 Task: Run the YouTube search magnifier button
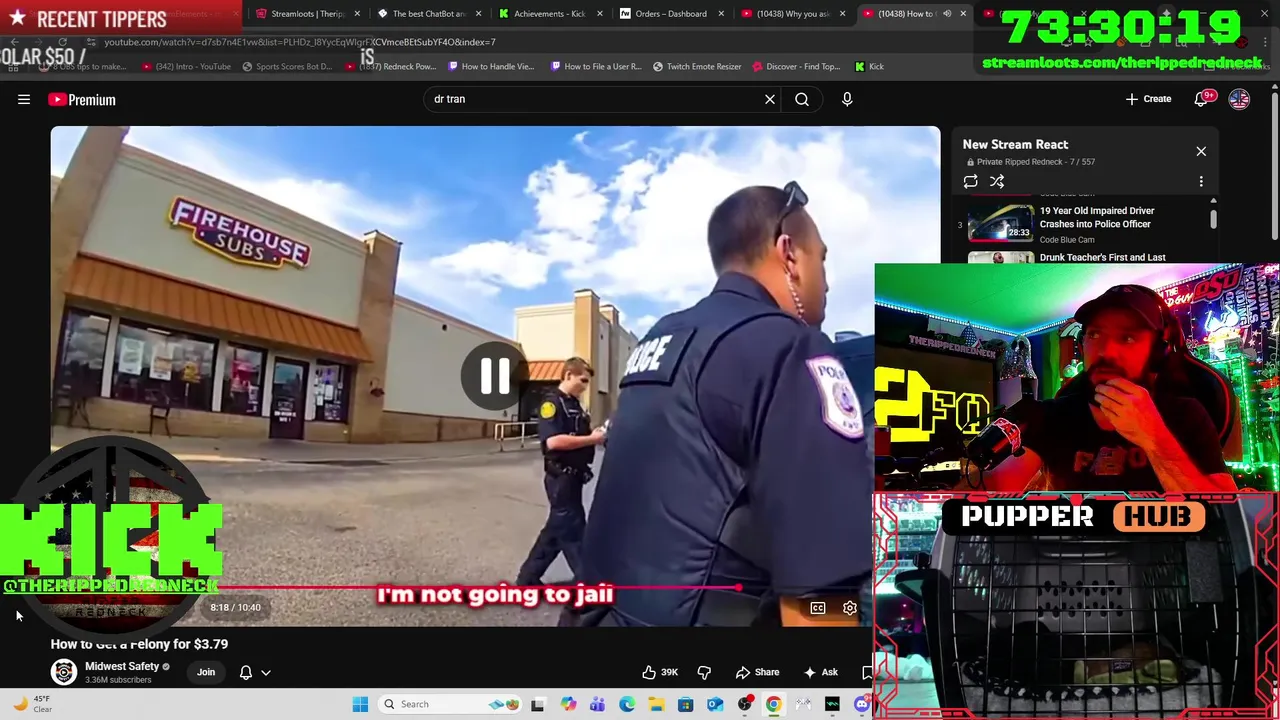pyautogui.click(x=802, y=99)
